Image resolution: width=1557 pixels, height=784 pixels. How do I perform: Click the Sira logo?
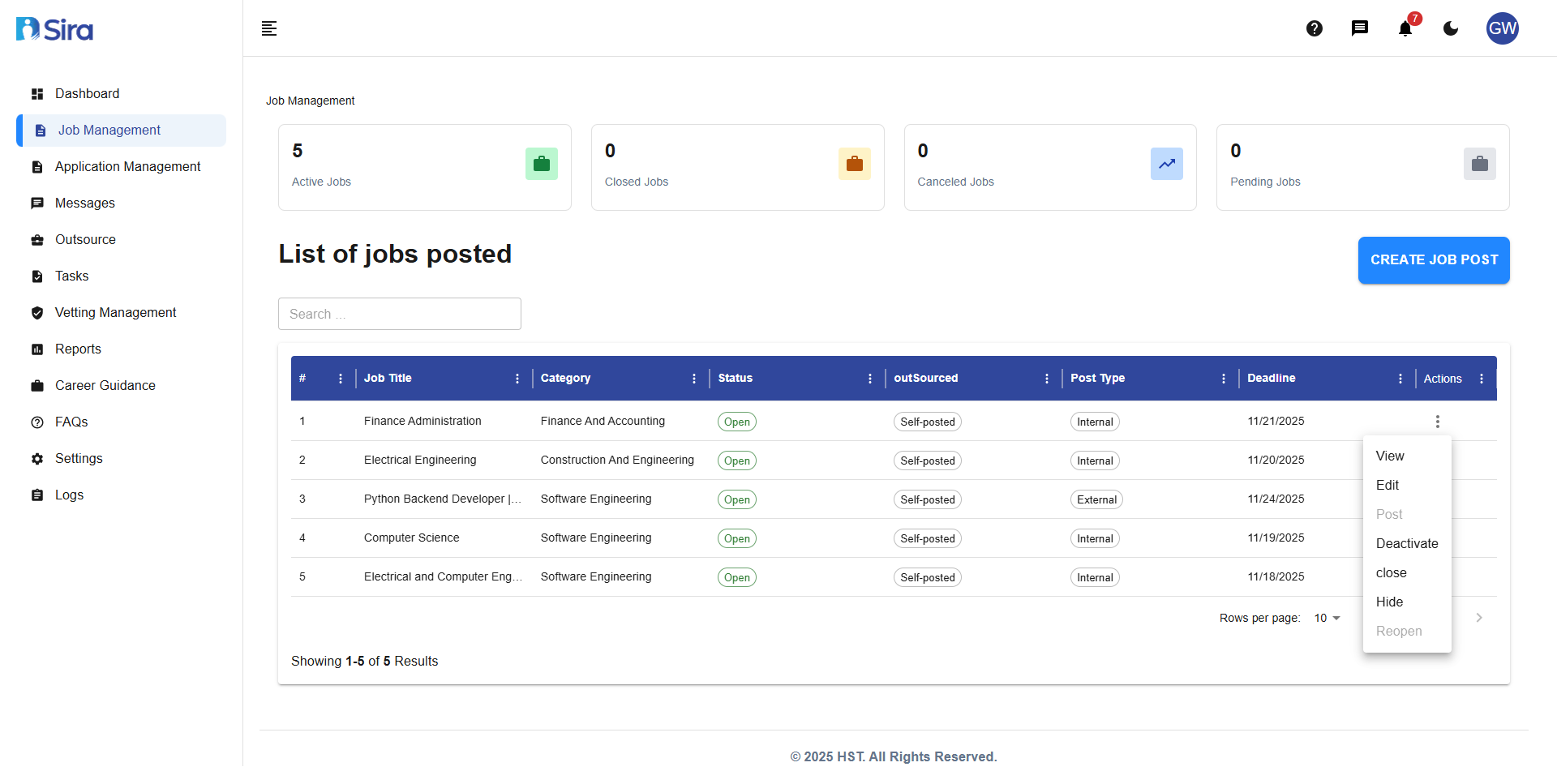pos(55,30)
